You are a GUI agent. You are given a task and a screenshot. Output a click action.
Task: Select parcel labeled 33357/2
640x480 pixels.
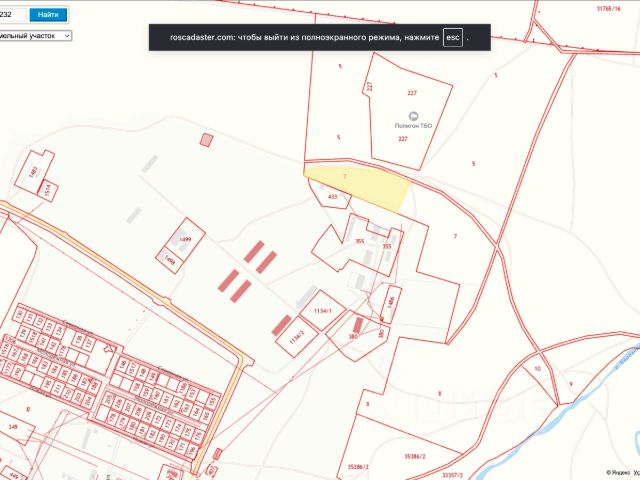tap(452, 475)
